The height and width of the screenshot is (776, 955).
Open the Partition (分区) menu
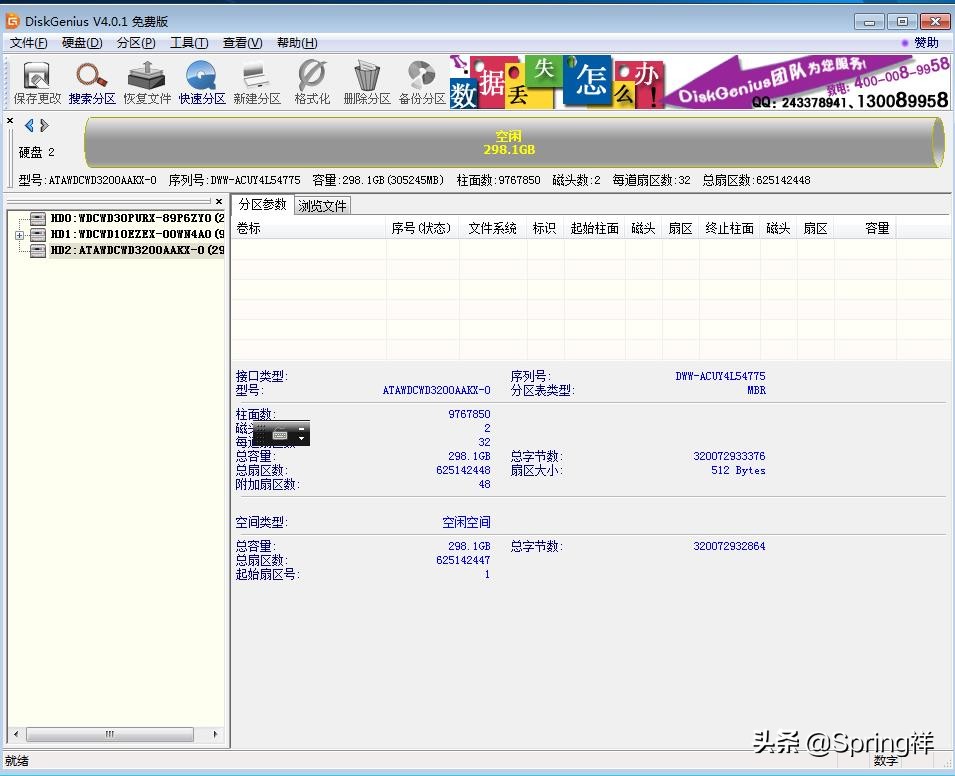(136, 43)
